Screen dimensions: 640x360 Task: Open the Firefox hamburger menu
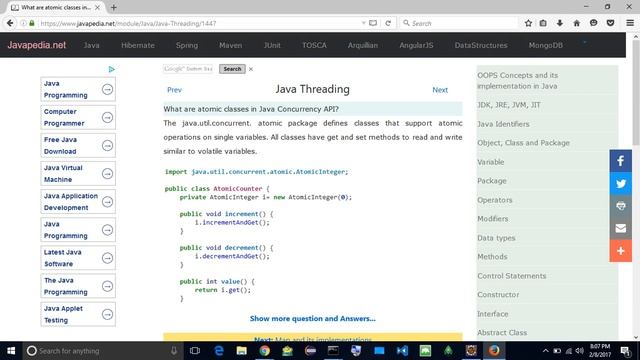pos(630,23)
